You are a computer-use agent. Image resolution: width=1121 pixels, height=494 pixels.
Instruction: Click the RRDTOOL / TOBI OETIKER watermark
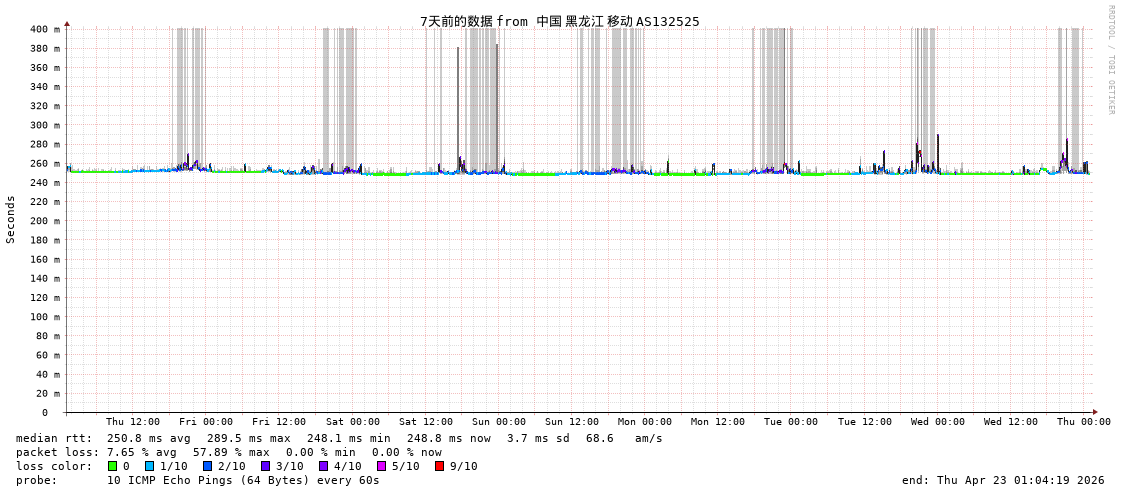(x=1110, y=60)
